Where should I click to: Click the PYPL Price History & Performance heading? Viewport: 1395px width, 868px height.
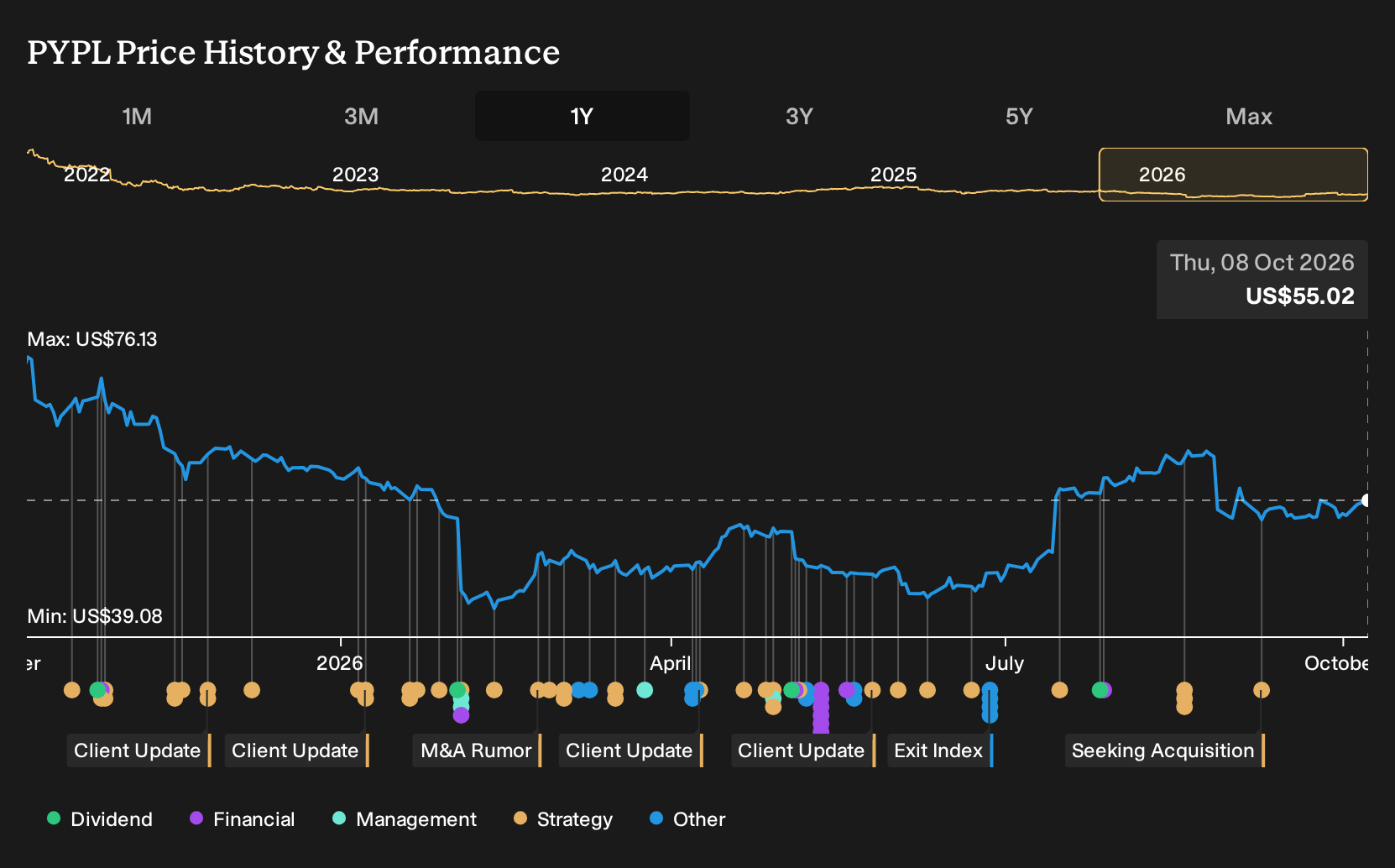coord(294,52)
